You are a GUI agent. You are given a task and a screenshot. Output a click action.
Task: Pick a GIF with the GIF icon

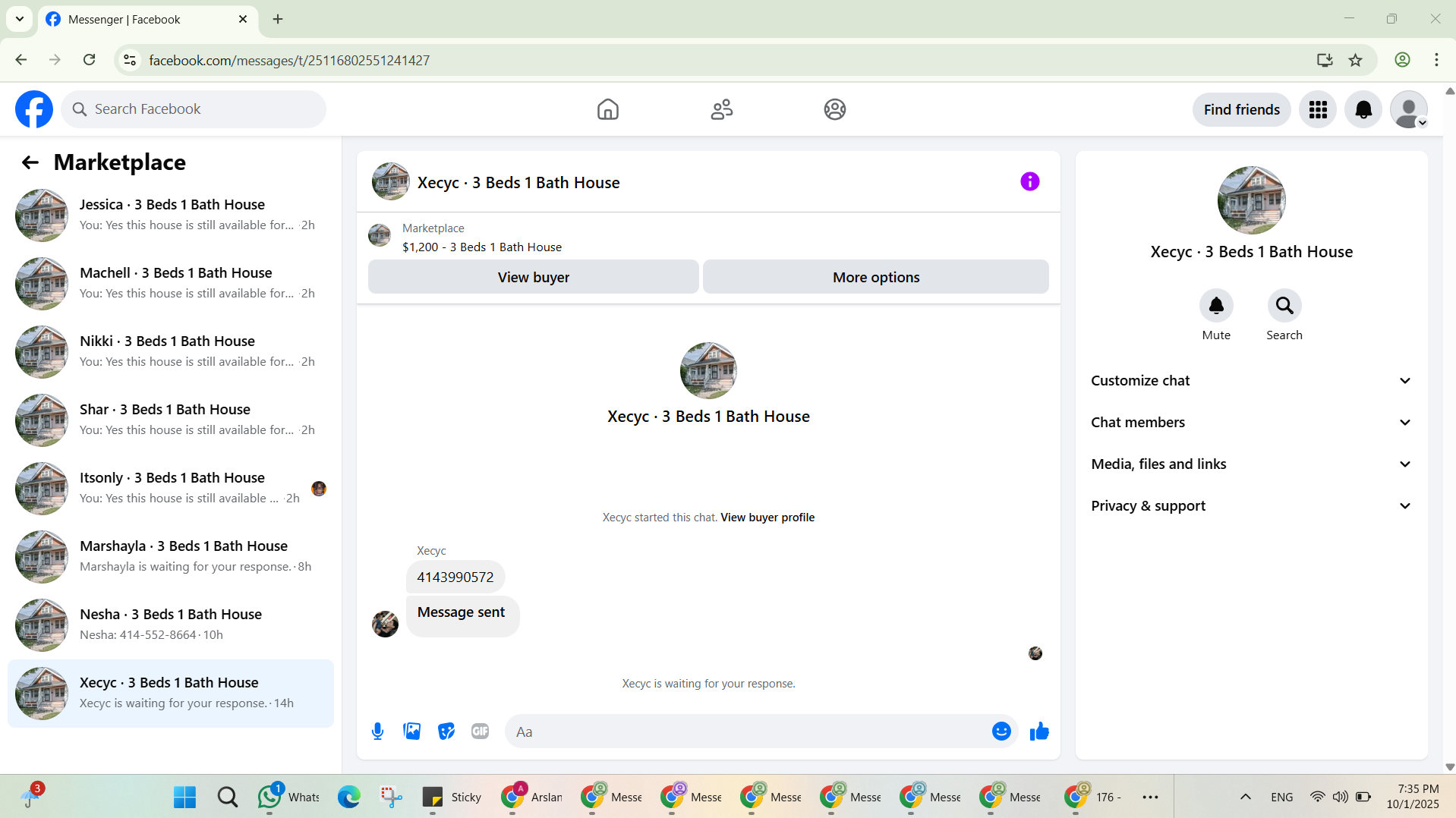481,731
